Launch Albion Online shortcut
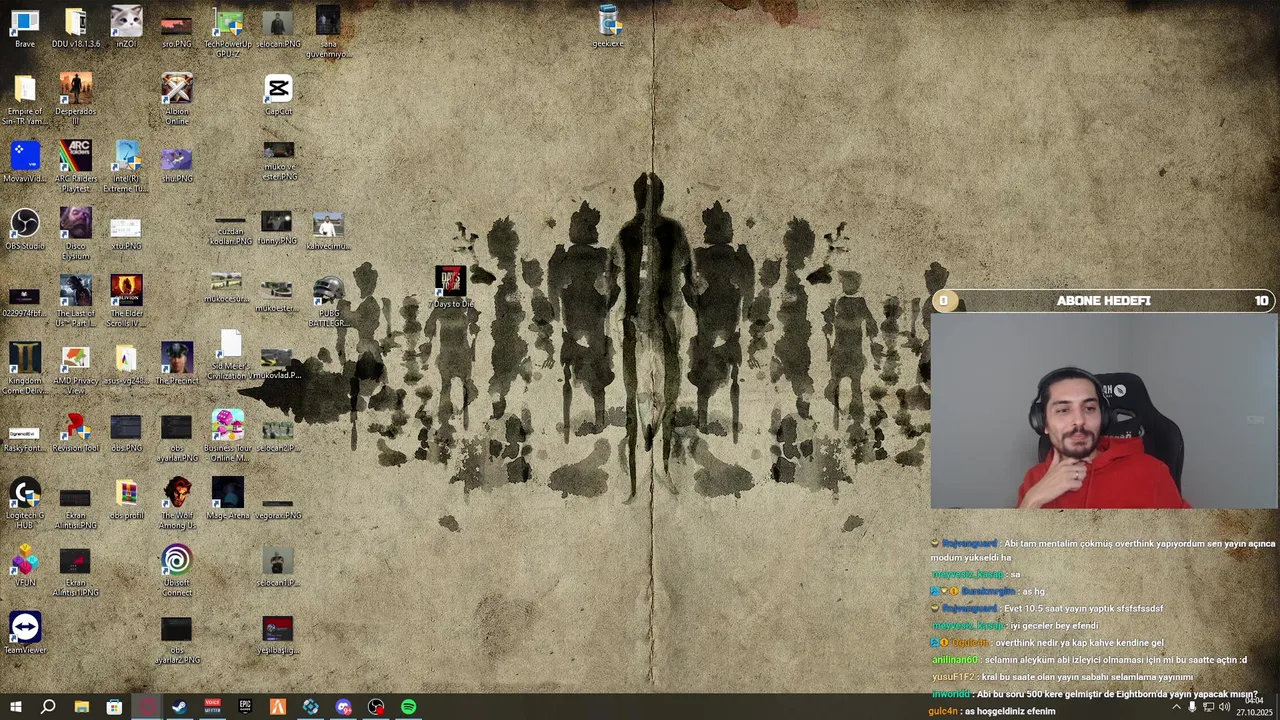1280x720 pixels. pyautogui.click(x=177, y=98)
